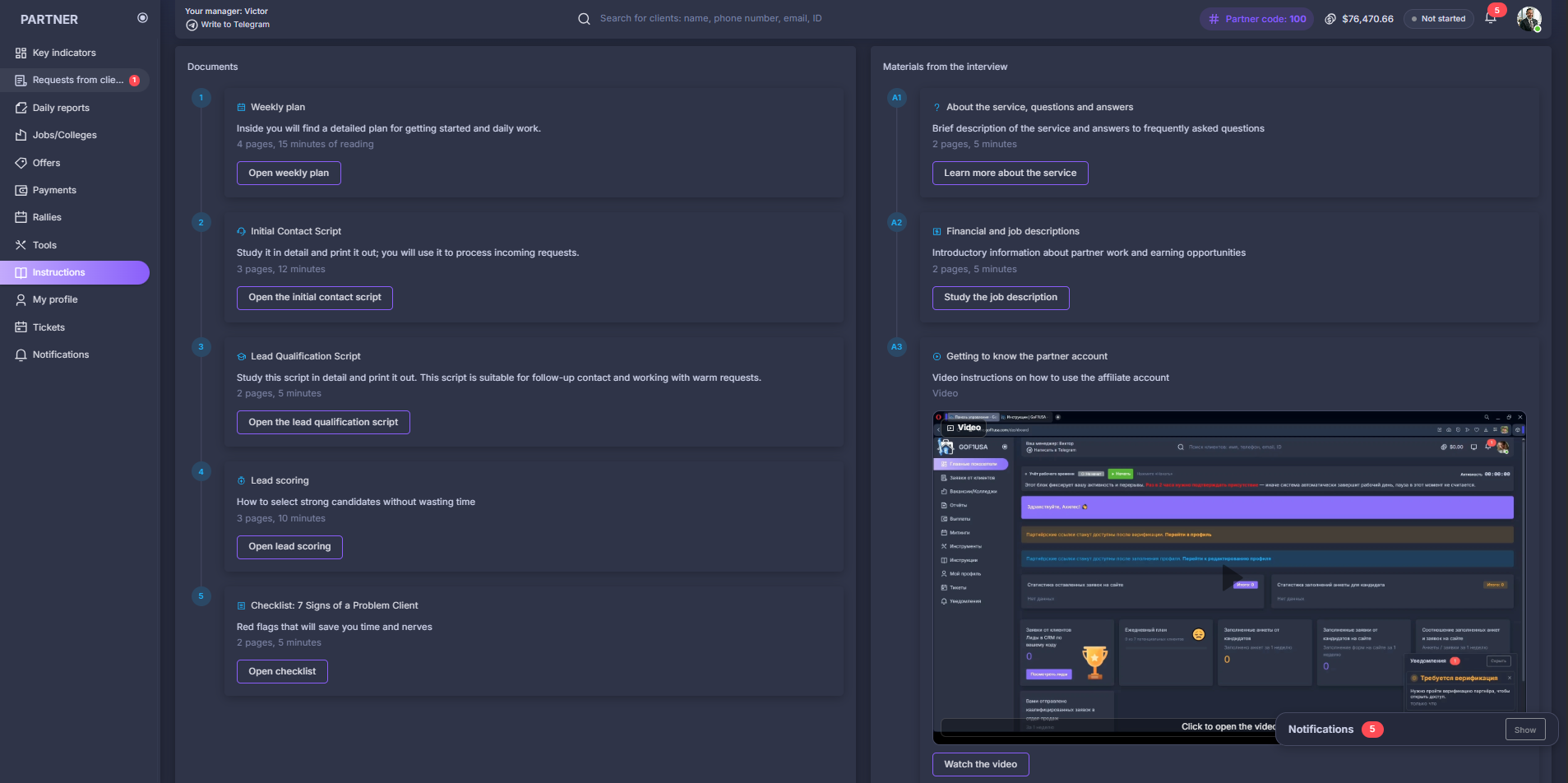1568x783 pixels.
Task: Click the balance coin icon
Action: pyautogui.click(x=1330, y=19)
